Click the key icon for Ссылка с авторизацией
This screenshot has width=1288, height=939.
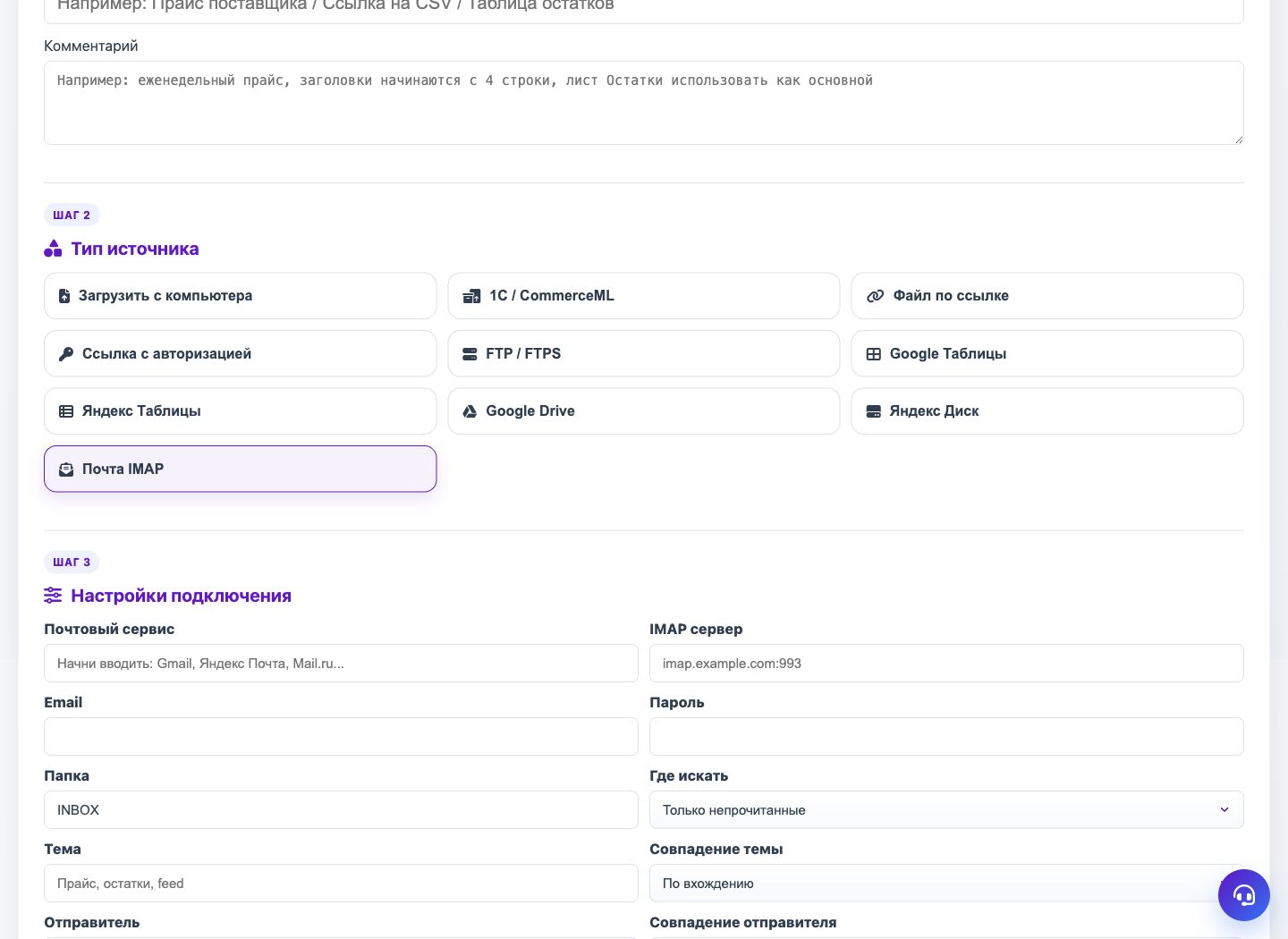point(66,354)
